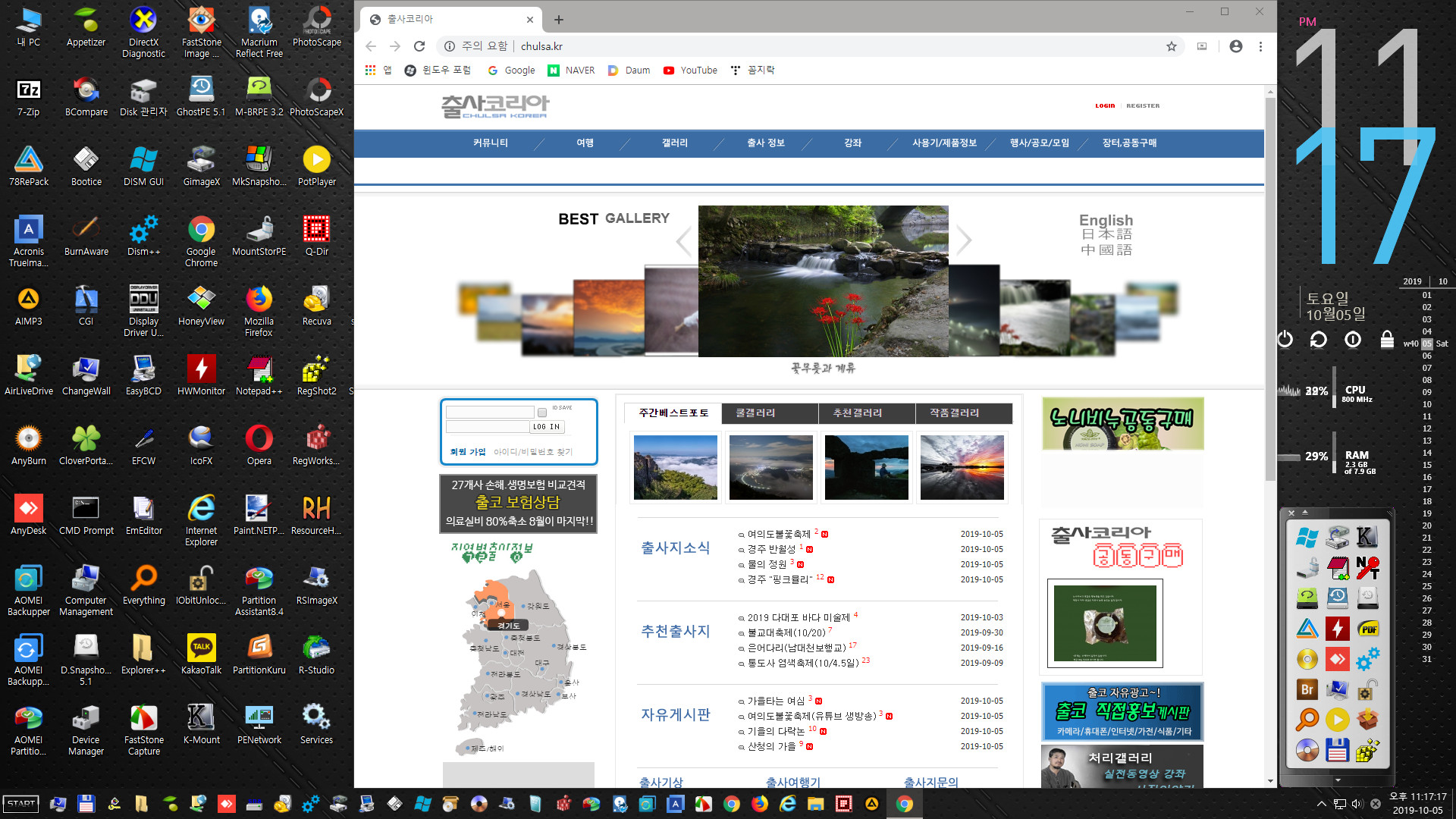
Task: Click the REGISTER link
Action: tap(1143, 106)
